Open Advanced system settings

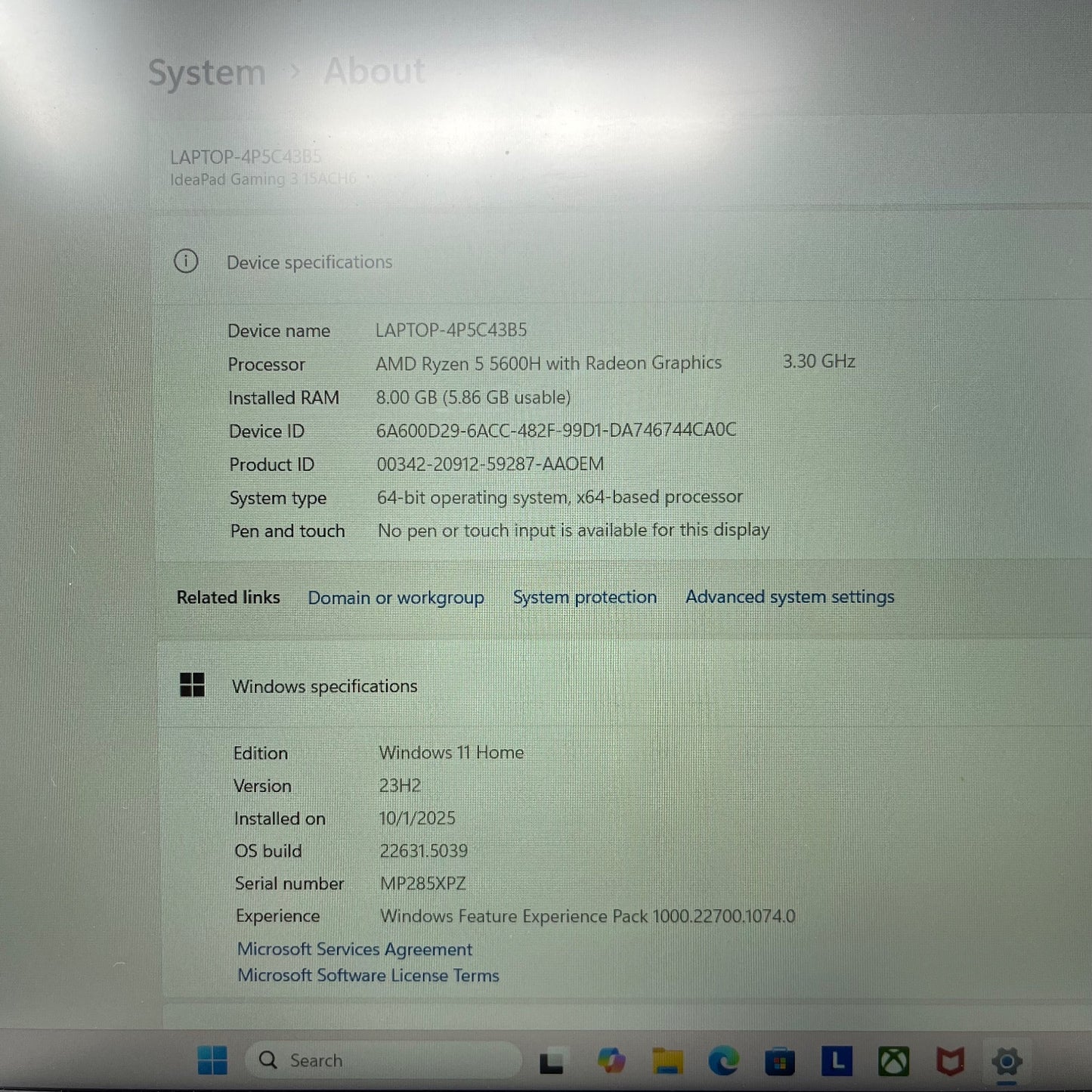pos(790,597)
